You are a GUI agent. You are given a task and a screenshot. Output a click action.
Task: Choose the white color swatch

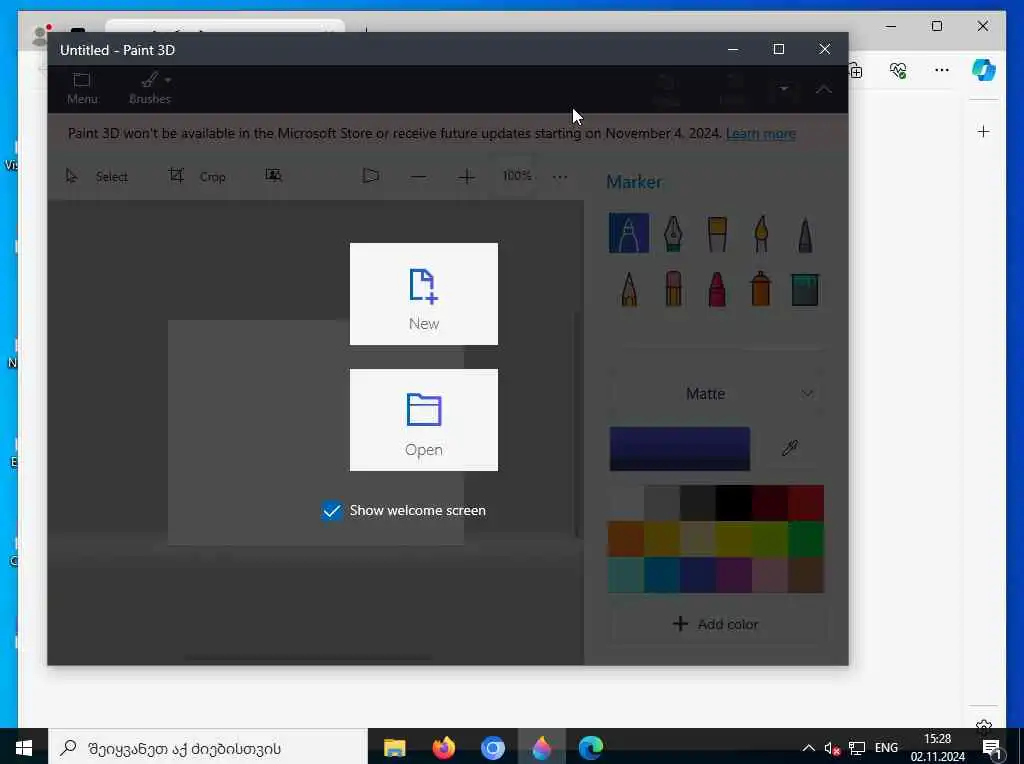coord(626,503)
